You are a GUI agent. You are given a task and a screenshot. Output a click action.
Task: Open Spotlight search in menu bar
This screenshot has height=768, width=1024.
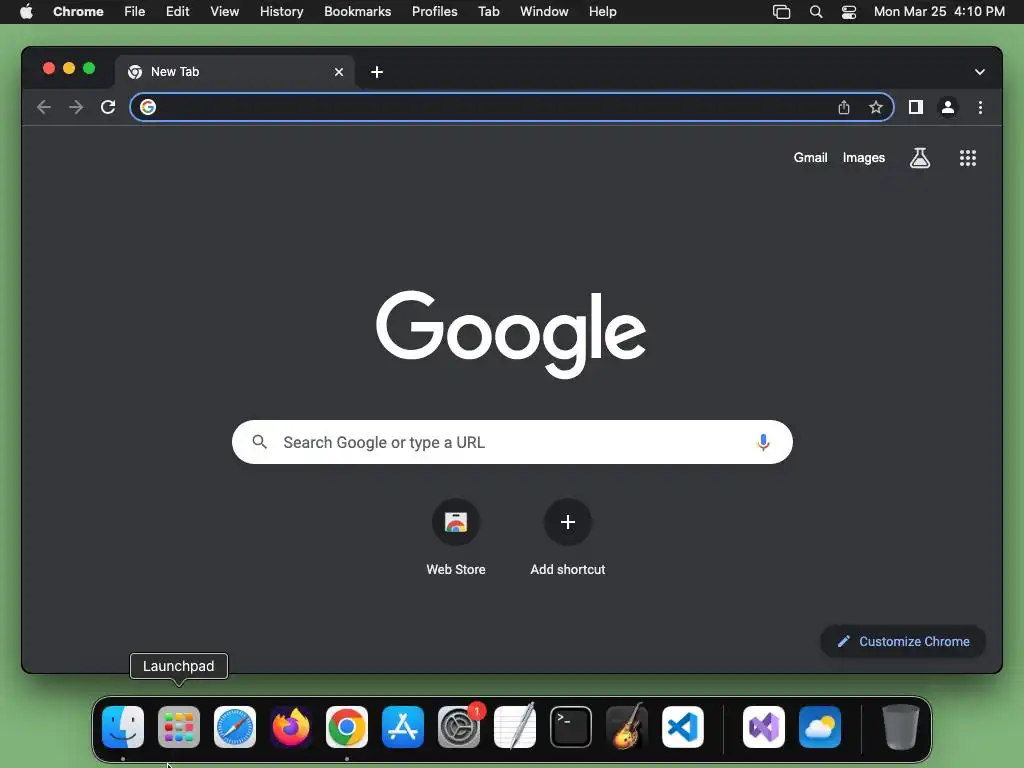(816, 12)
